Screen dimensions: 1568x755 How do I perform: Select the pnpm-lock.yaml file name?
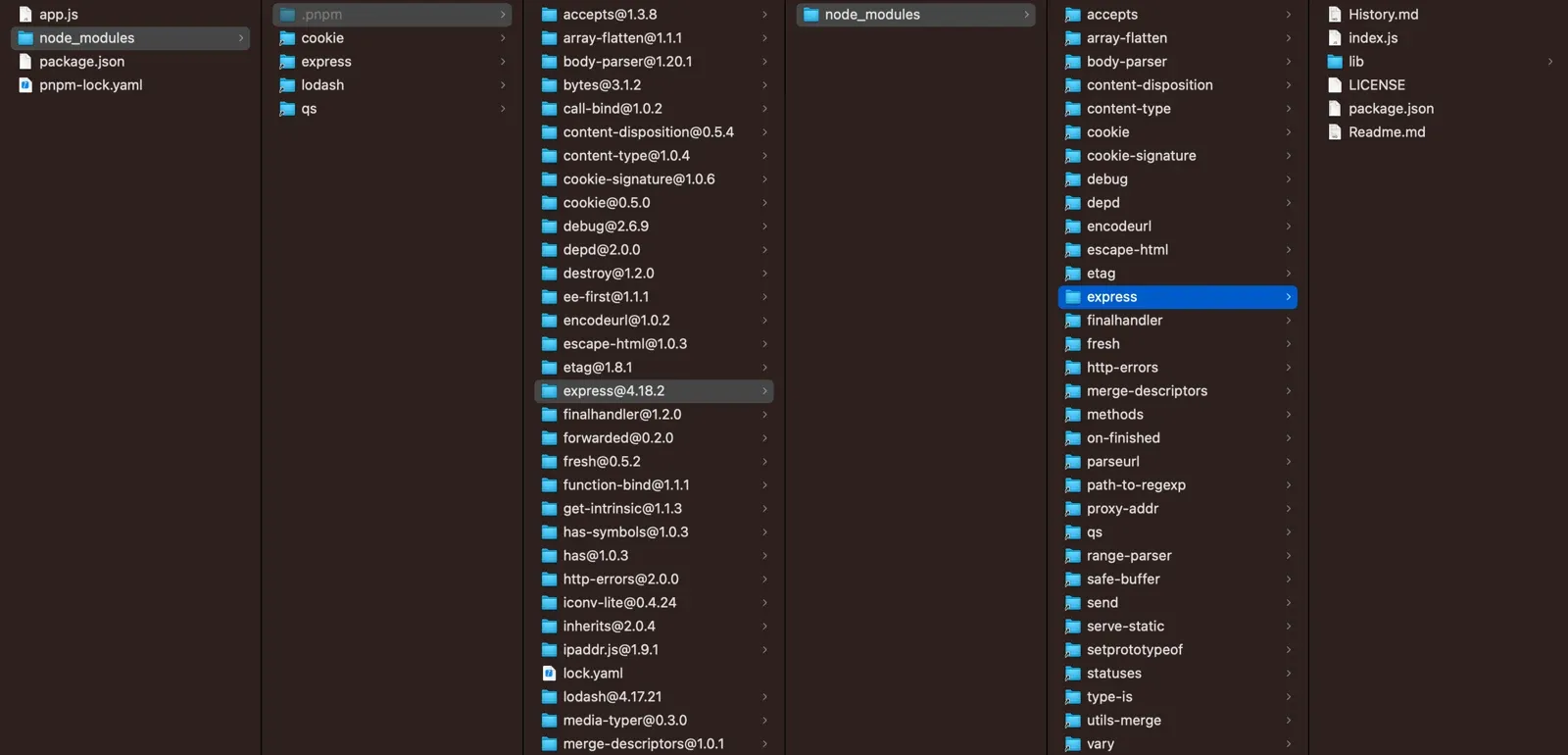91,85
